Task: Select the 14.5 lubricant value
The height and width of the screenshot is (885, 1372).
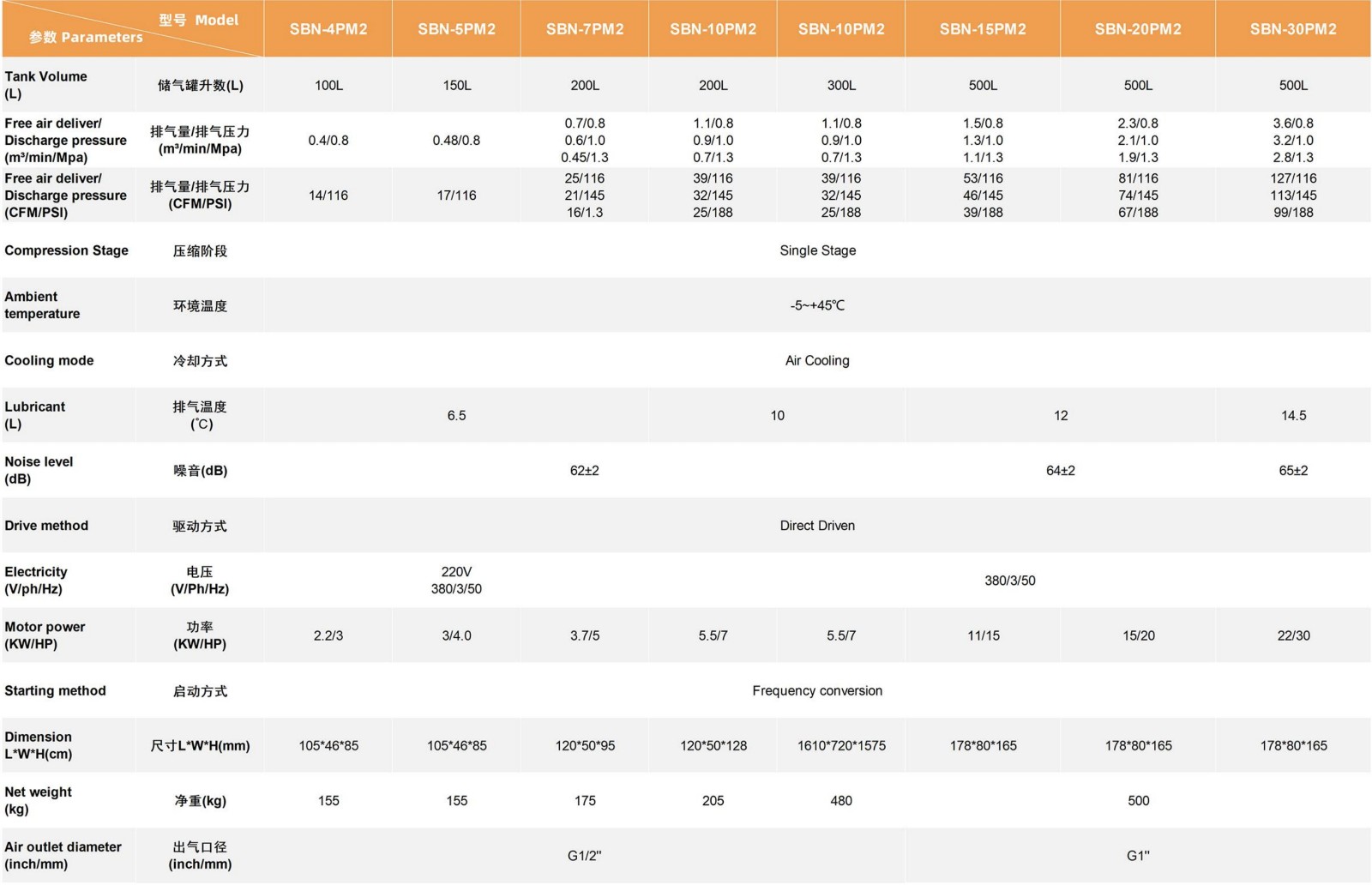Action: click(x=1293, y=415)
